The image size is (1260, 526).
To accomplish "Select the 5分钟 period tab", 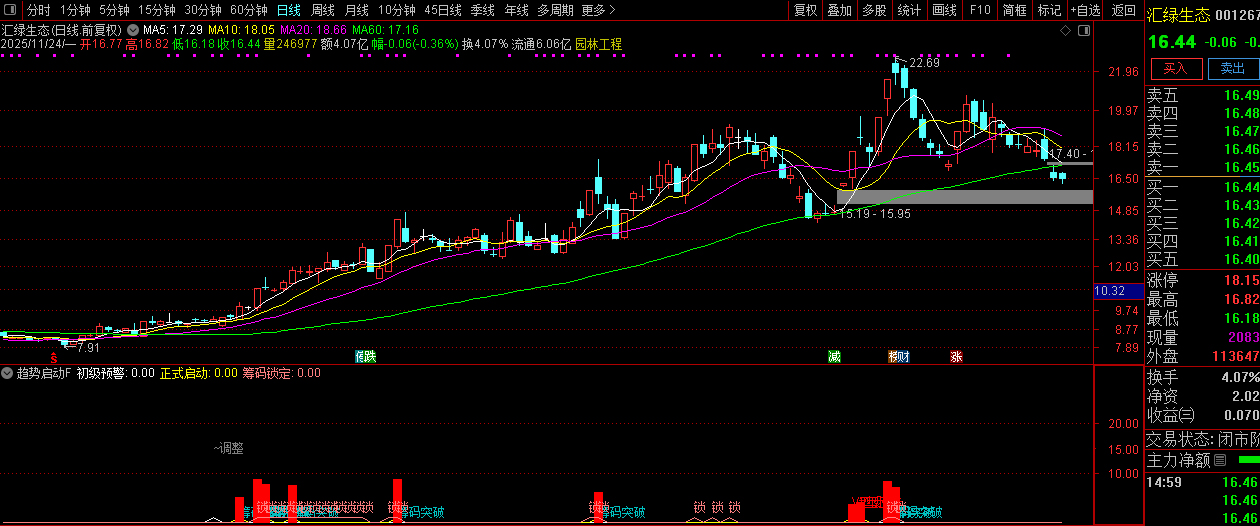I will pos(114,10).
